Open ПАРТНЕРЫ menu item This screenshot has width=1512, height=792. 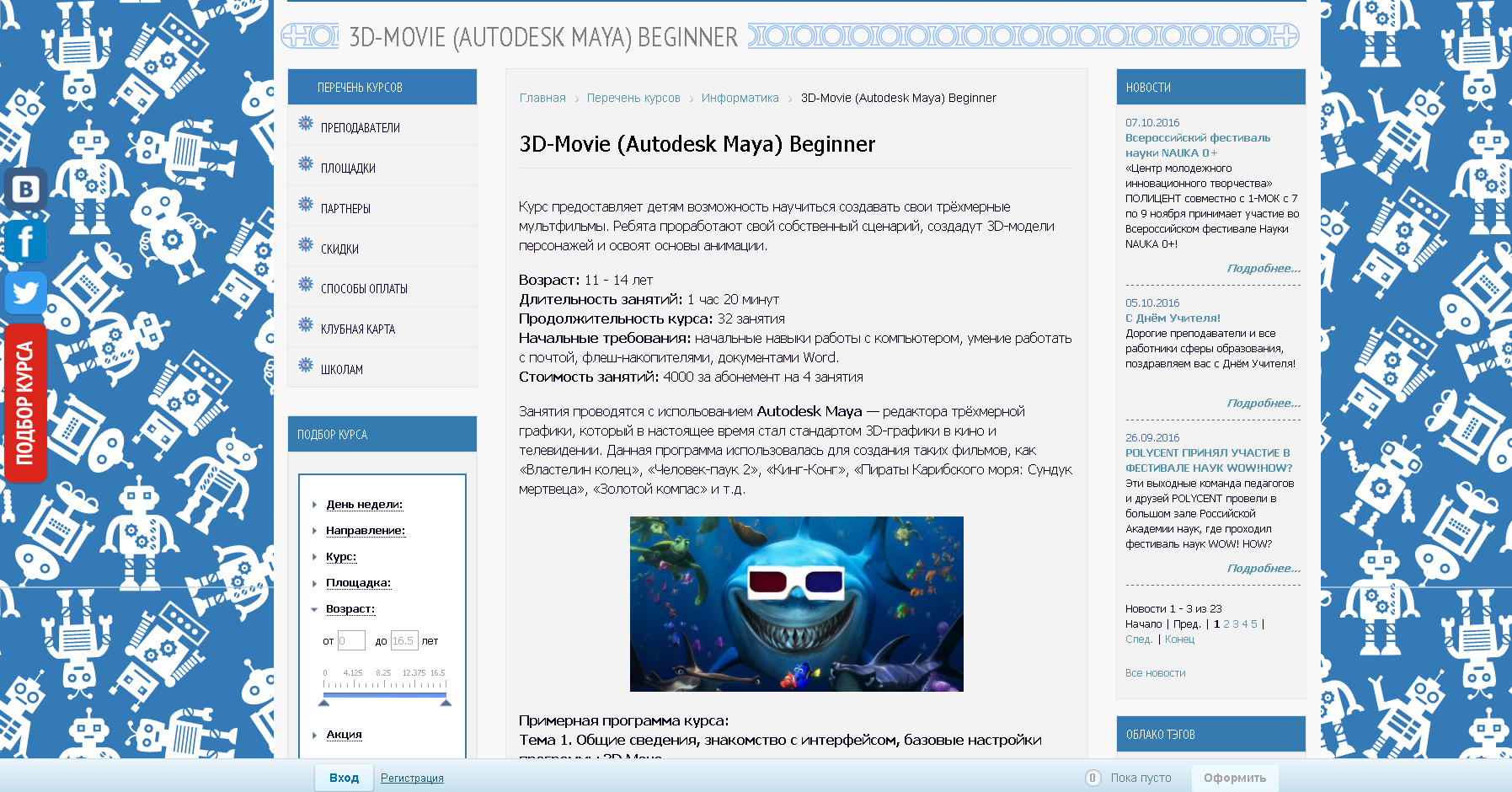(x=345, y=209)
